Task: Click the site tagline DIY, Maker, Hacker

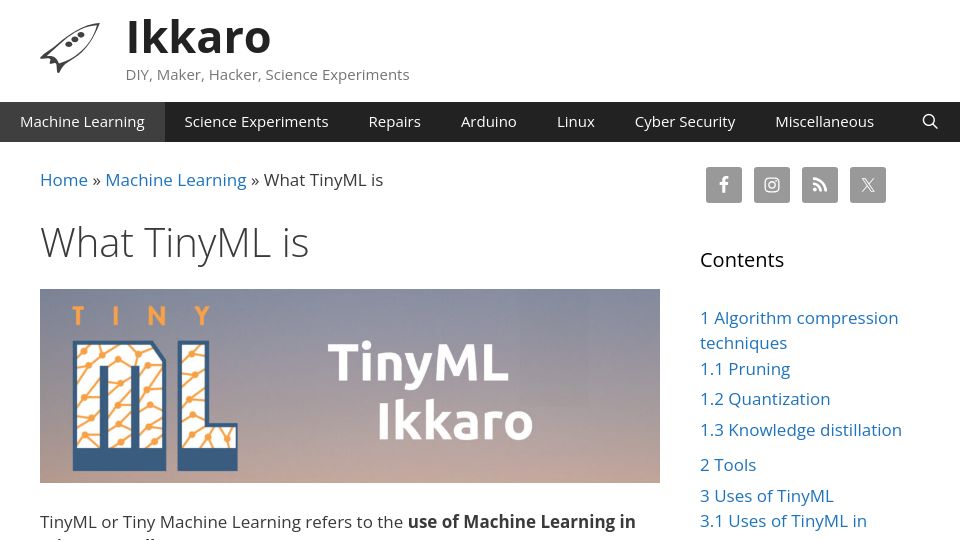Action: (x=268, y=75)
